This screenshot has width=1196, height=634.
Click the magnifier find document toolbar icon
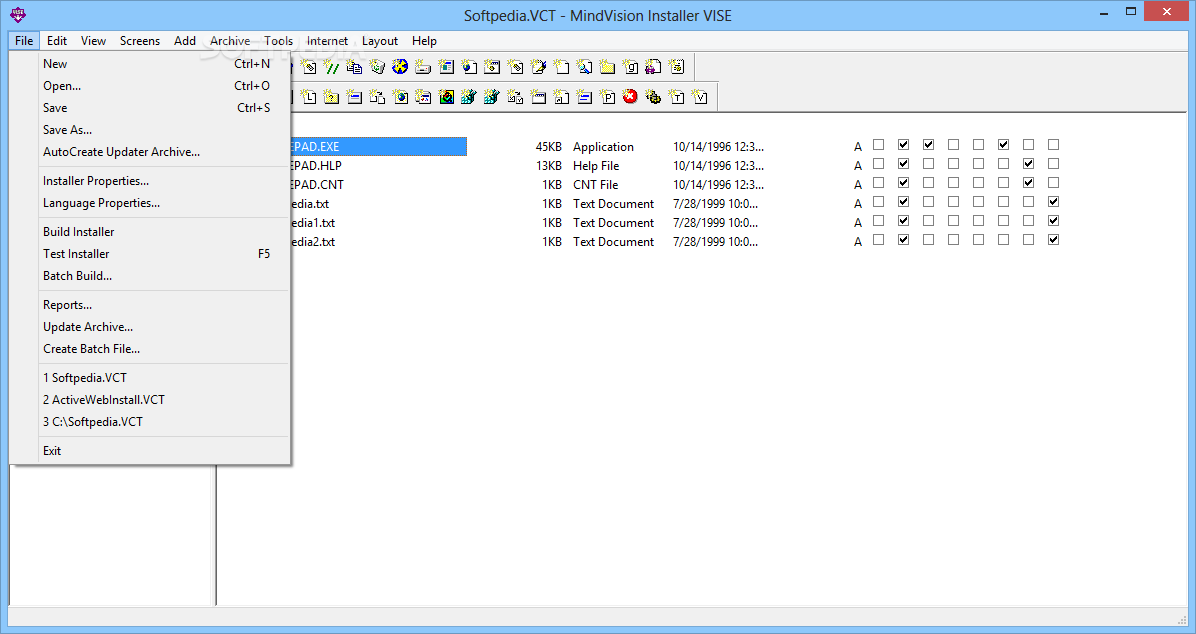click(x=584, y=67)
